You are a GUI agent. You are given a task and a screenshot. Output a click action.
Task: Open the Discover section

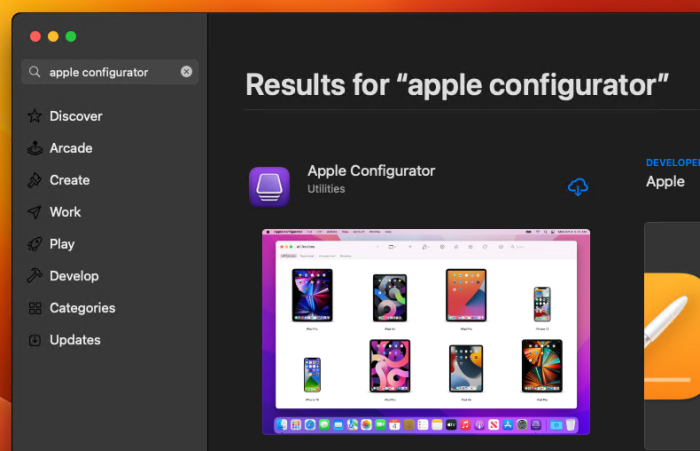pos(76,116)
